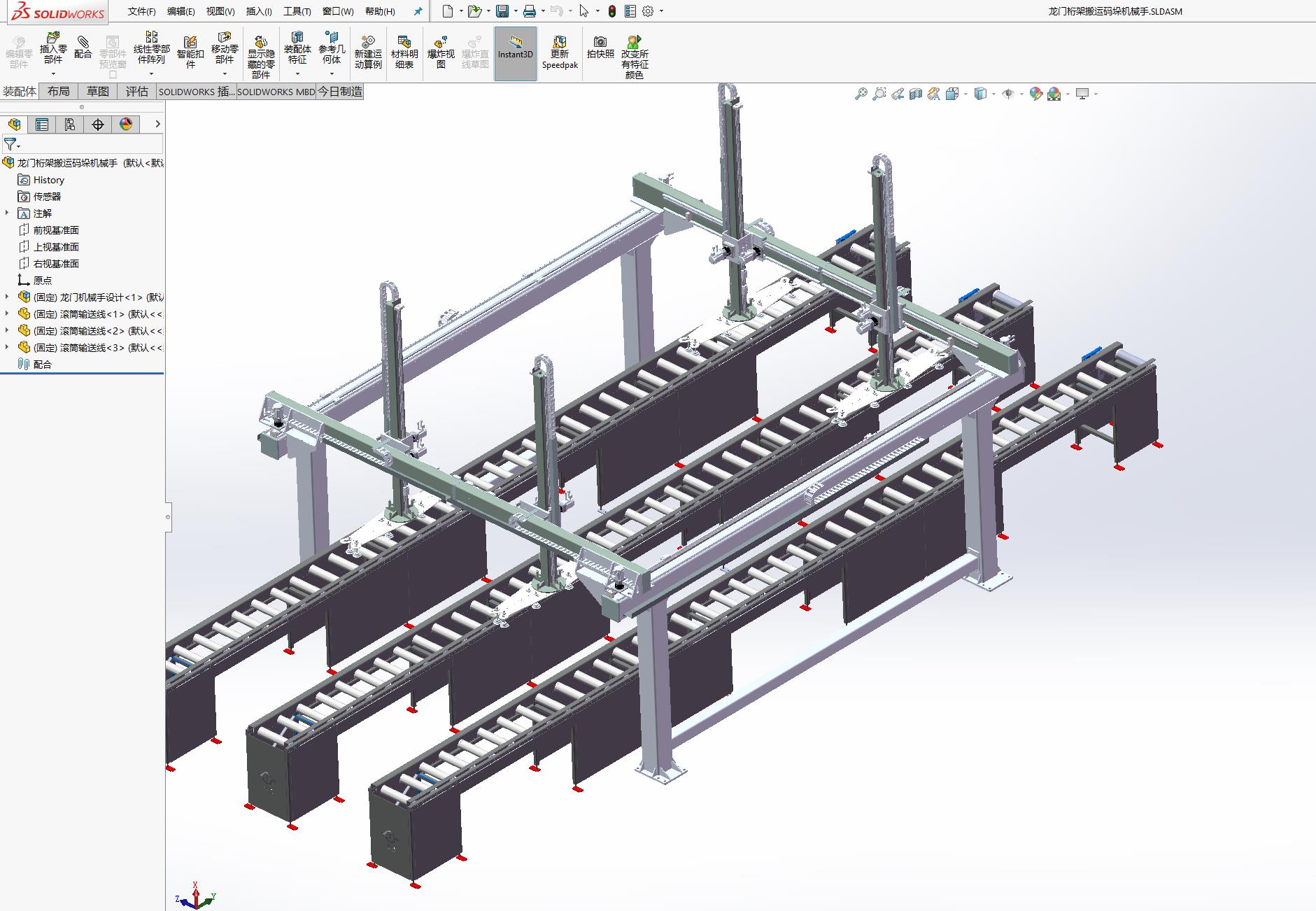The width and height of the screenshot is (1316, 911).
Task: Take a Snapshot (拍快照)
Action: point(600,47)
